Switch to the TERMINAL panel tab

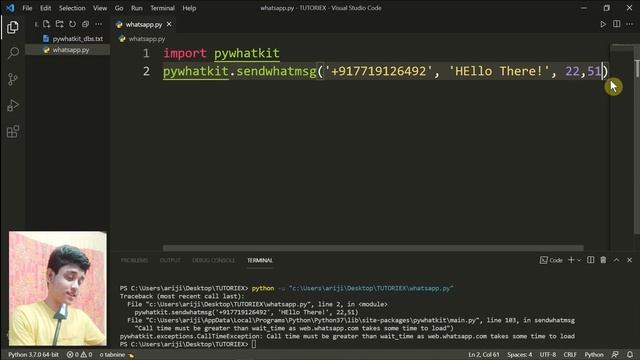tap(260, 260)
